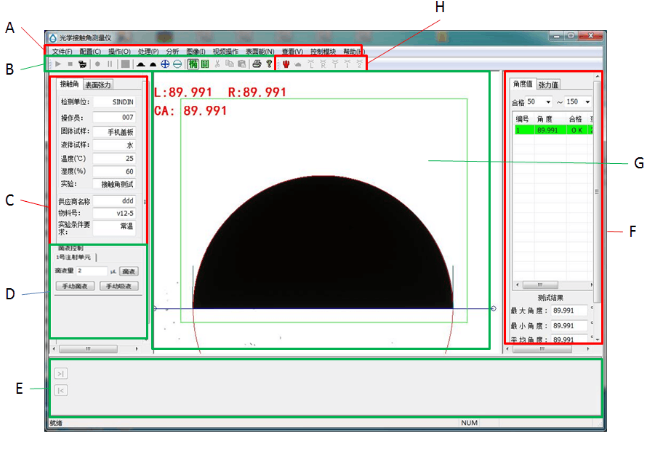The height and width of the screenshot is (452, 656).
Task: Select the smaller drop shape icon
Action: 153,64
